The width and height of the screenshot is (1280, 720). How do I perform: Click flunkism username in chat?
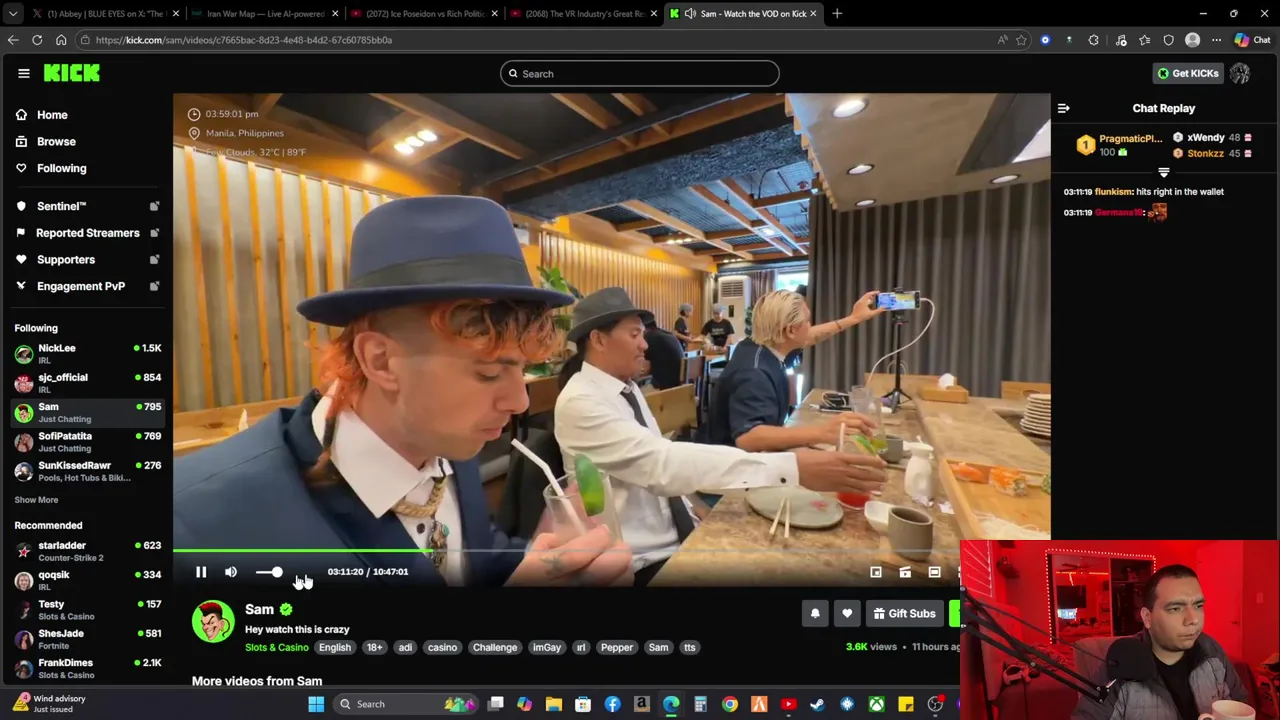click(x=1113, y=192)
